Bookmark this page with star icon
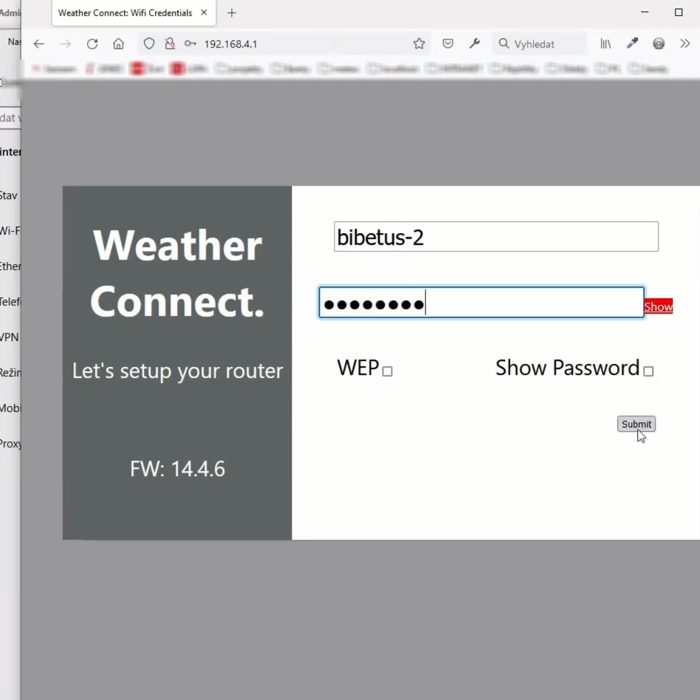 [419, 44]
